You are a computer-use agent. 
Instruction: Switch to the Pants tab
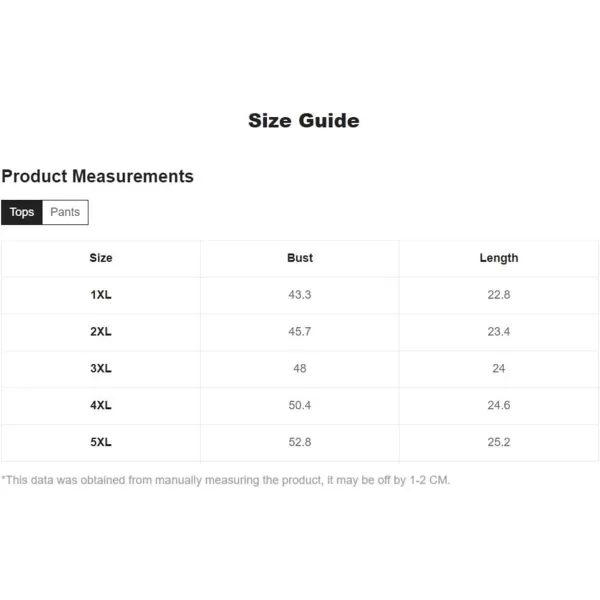pyautogui.click(x=65, y=212)
